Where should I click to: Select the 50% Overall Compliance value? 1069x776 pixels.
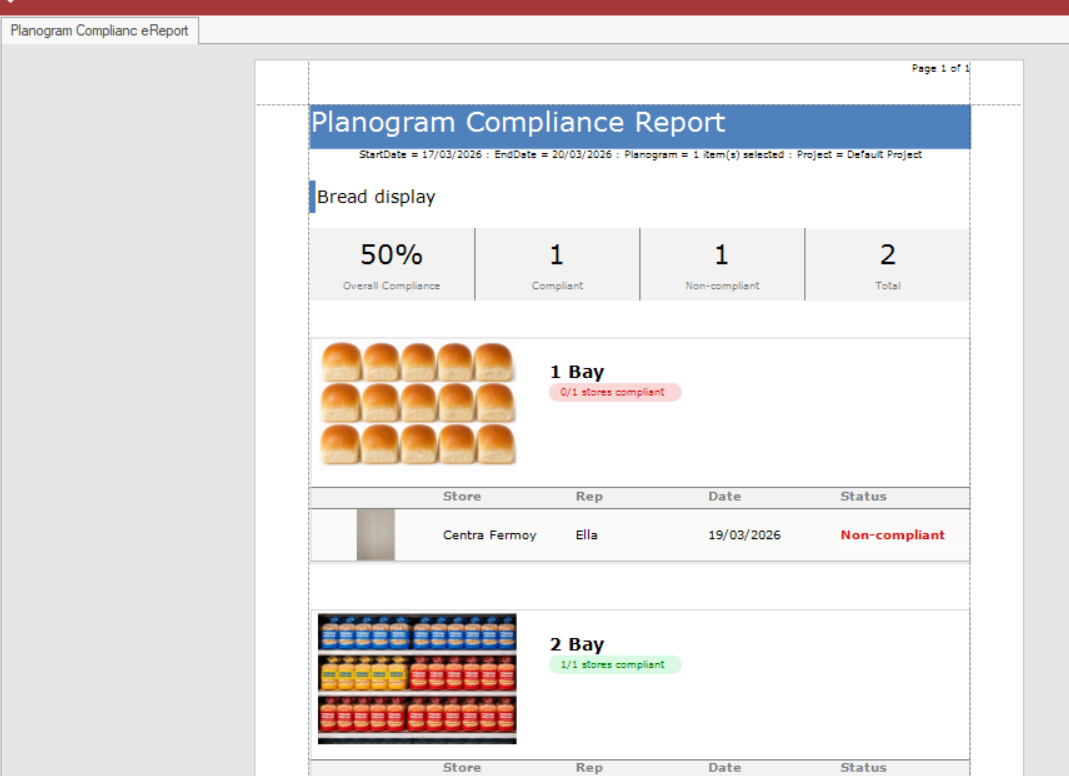coord(391,254)
